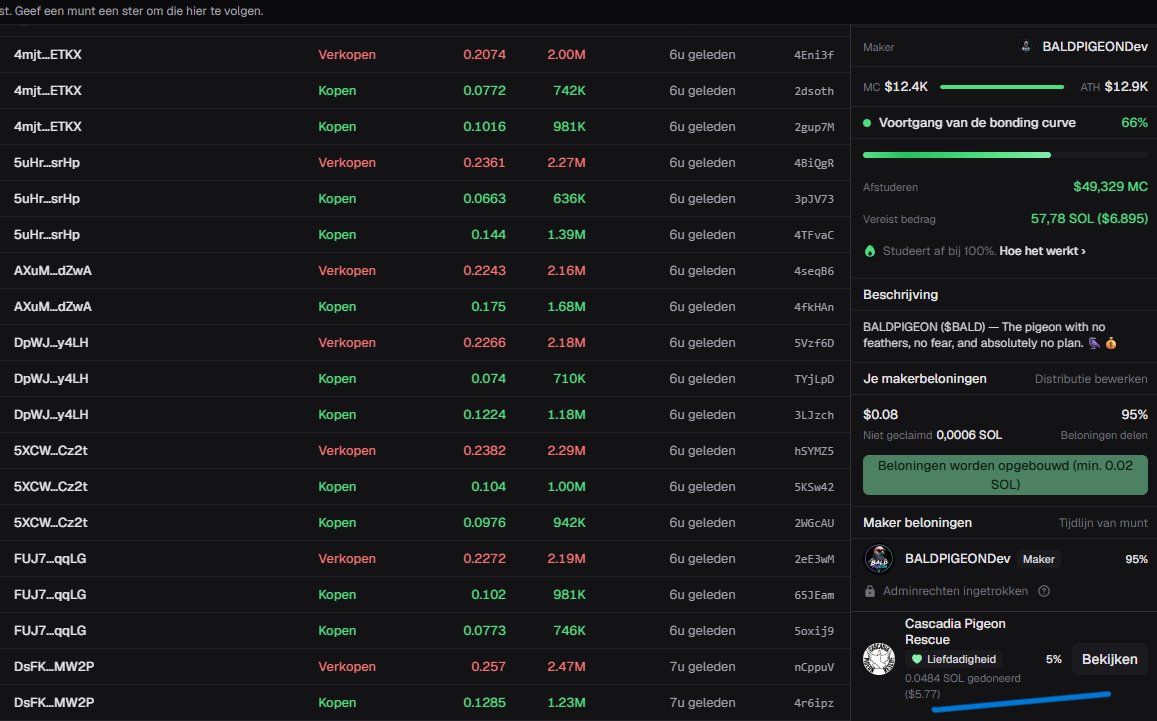
Task: Click the green heart Liefdadigheid badge
Action: click(954, 659)
